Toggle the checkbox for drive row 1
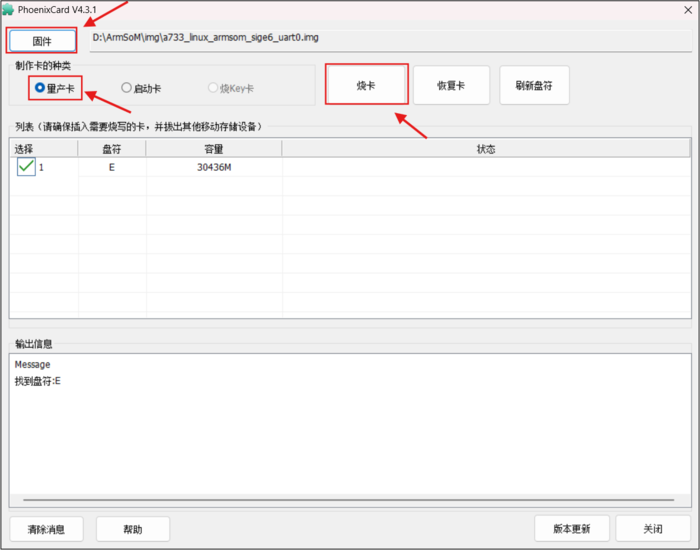The image size is (700, 550). (26, 167)
